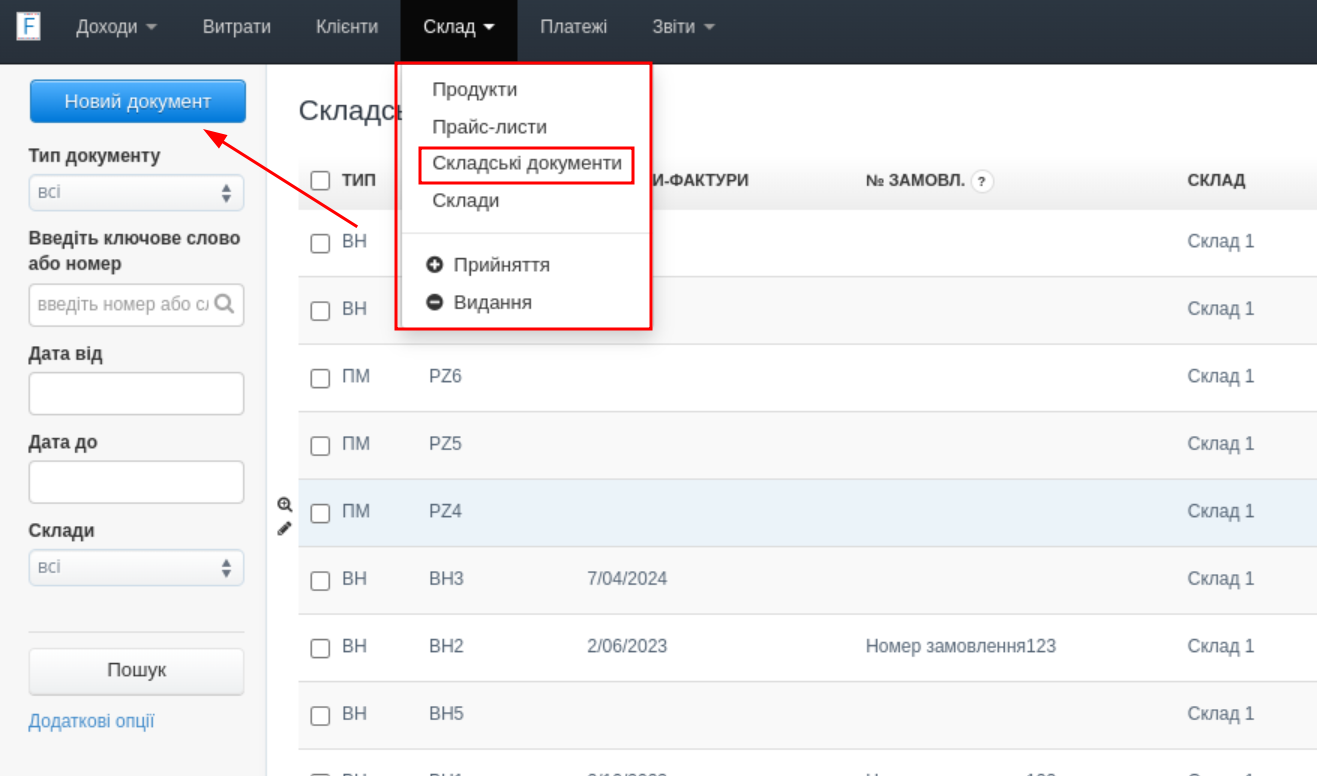Choose Прайс-листи in the Склад menu

pos(489,127)
